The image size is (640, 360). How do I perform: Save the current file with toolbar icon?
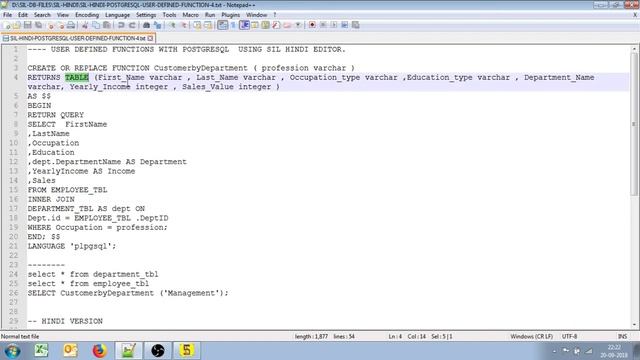point(27,25)
